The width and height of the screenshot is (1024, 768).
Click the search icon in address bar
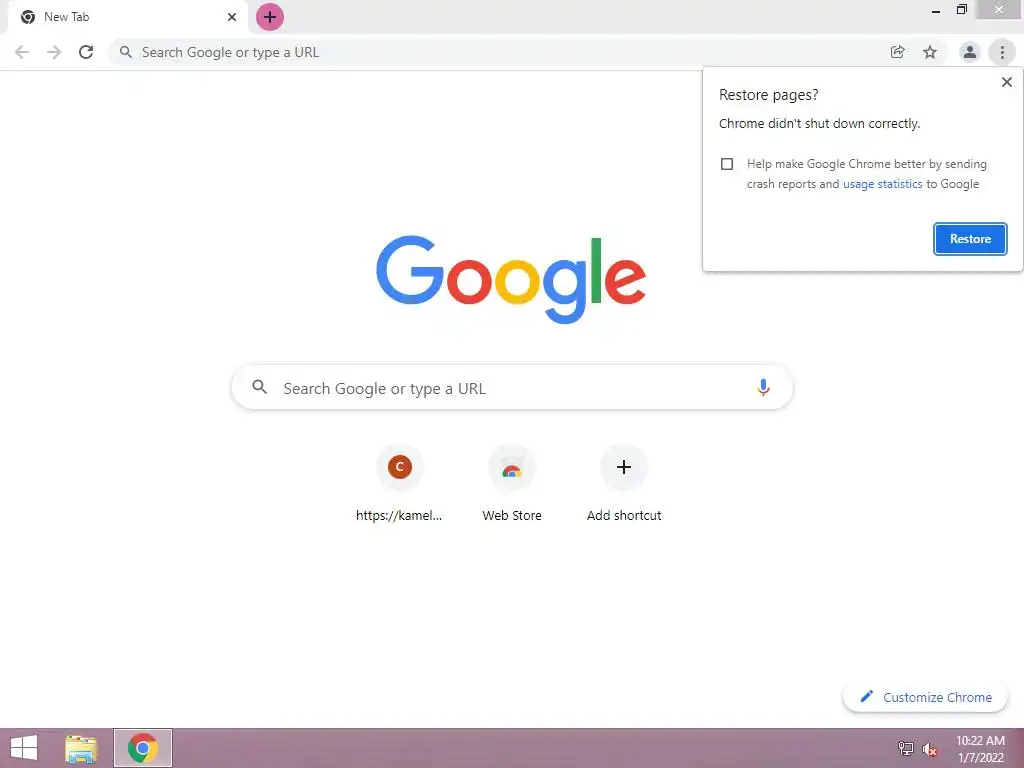click(x=126, y=52)
